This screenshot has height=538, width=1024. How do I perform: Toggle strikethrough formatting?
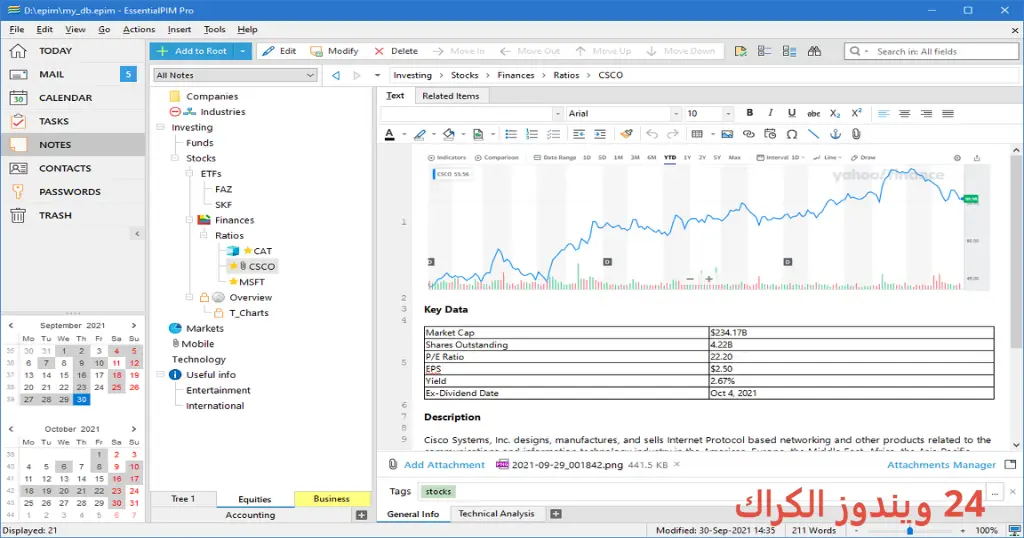[813, 113]
